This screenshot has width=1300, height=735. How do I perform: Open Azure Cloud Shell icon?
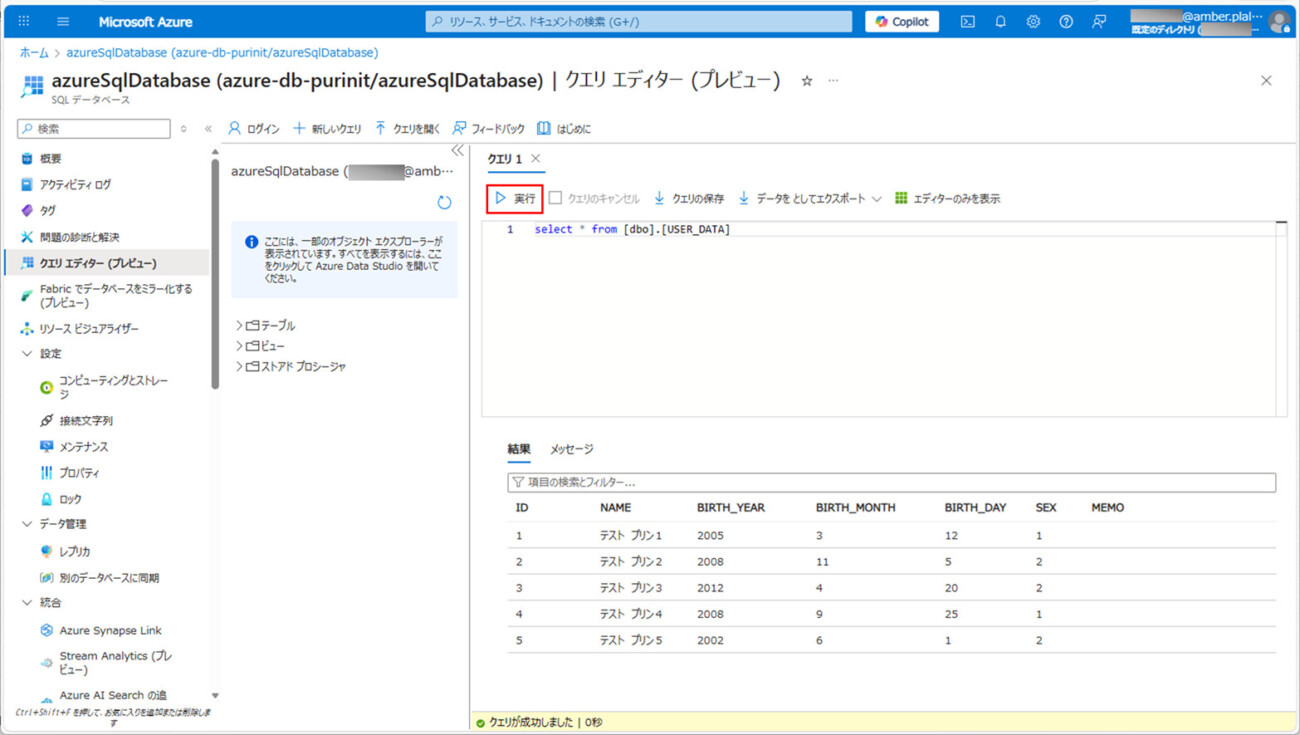967,21
